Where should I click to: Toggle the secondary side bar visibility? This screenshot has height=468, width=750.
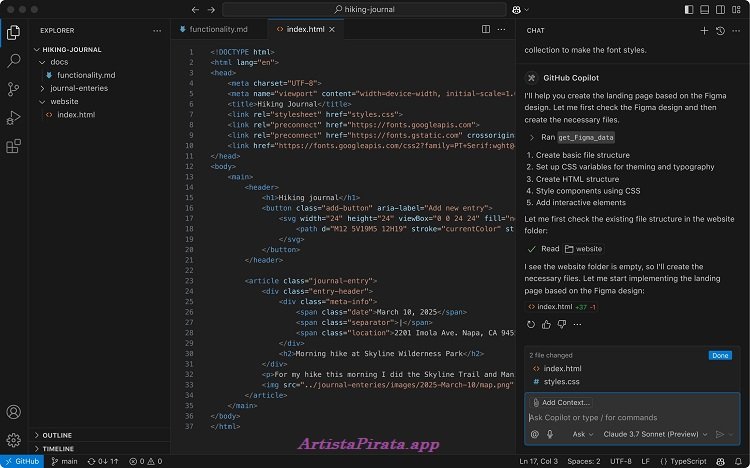(x=720, y=9)
